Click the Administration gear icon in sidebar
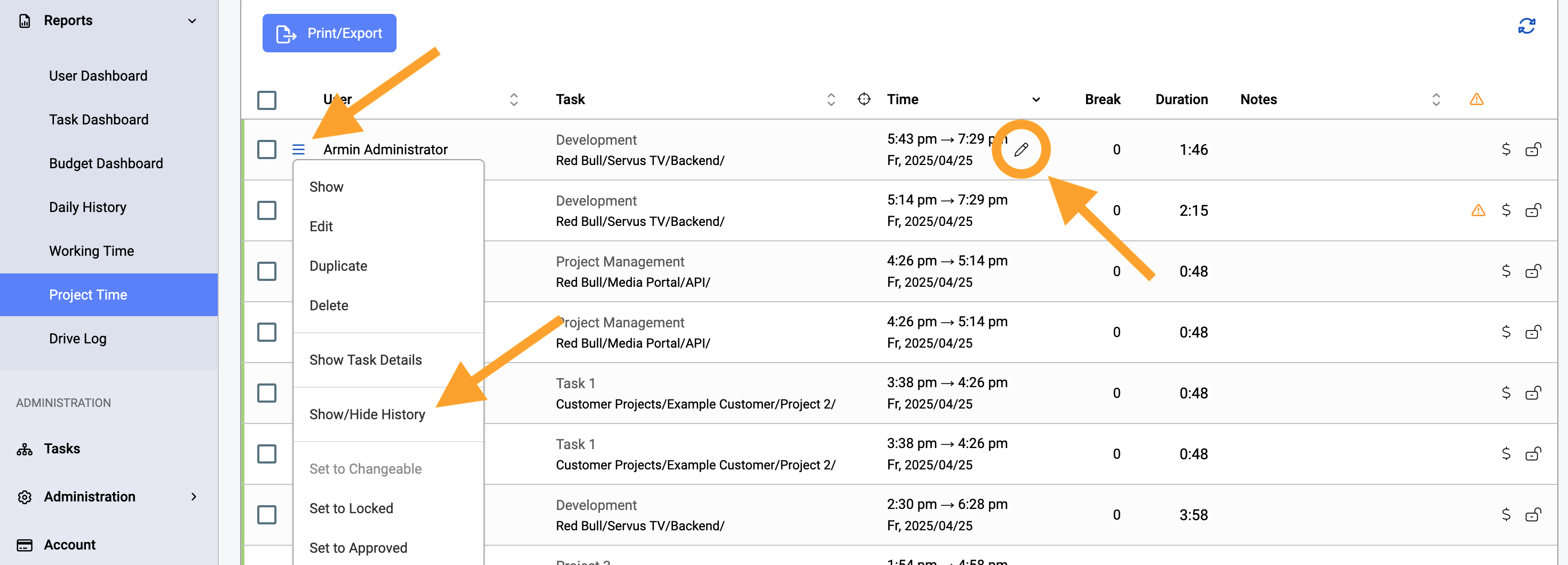 coord(25,497)
